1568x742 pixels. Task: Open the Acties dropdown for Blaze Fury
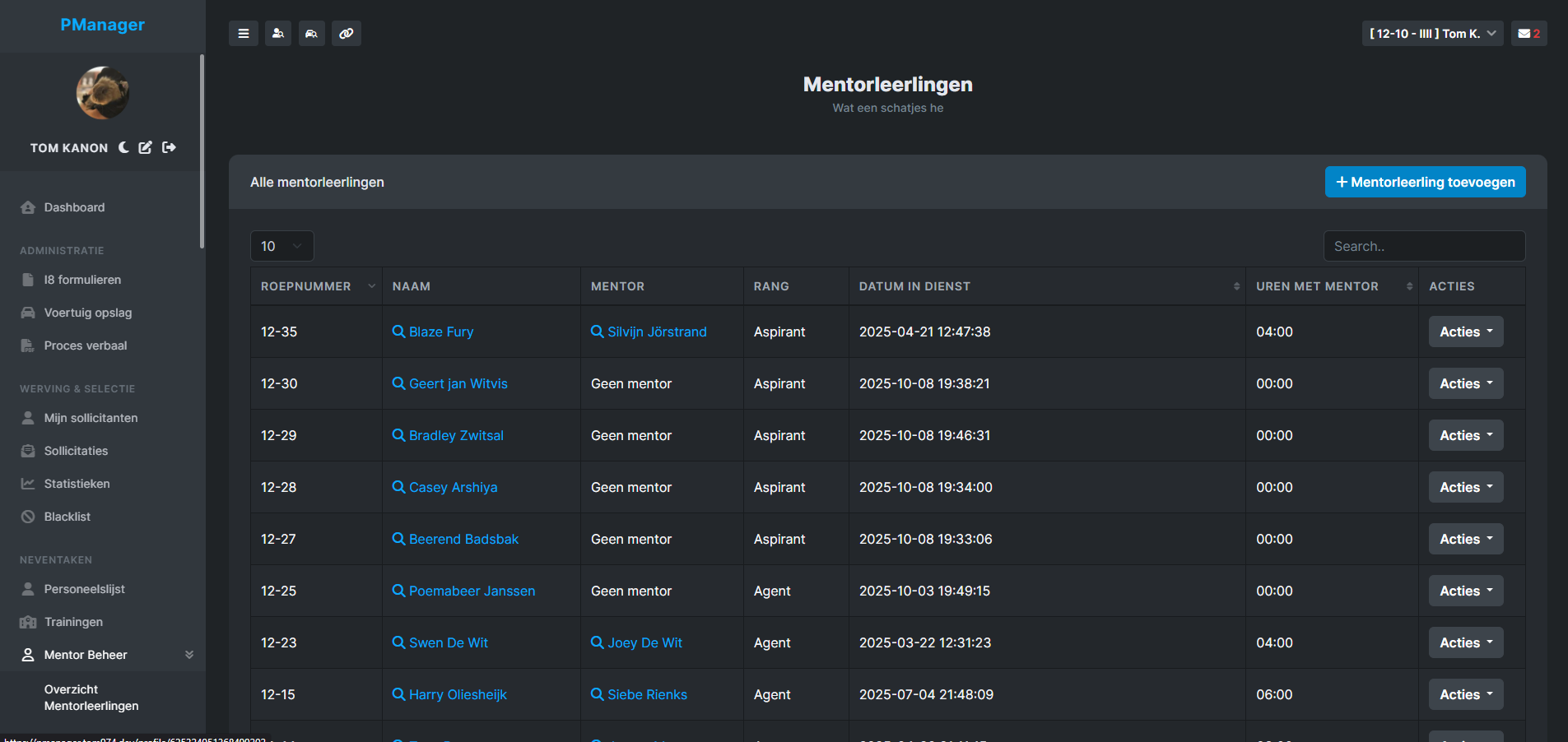tap(1465, 332)
